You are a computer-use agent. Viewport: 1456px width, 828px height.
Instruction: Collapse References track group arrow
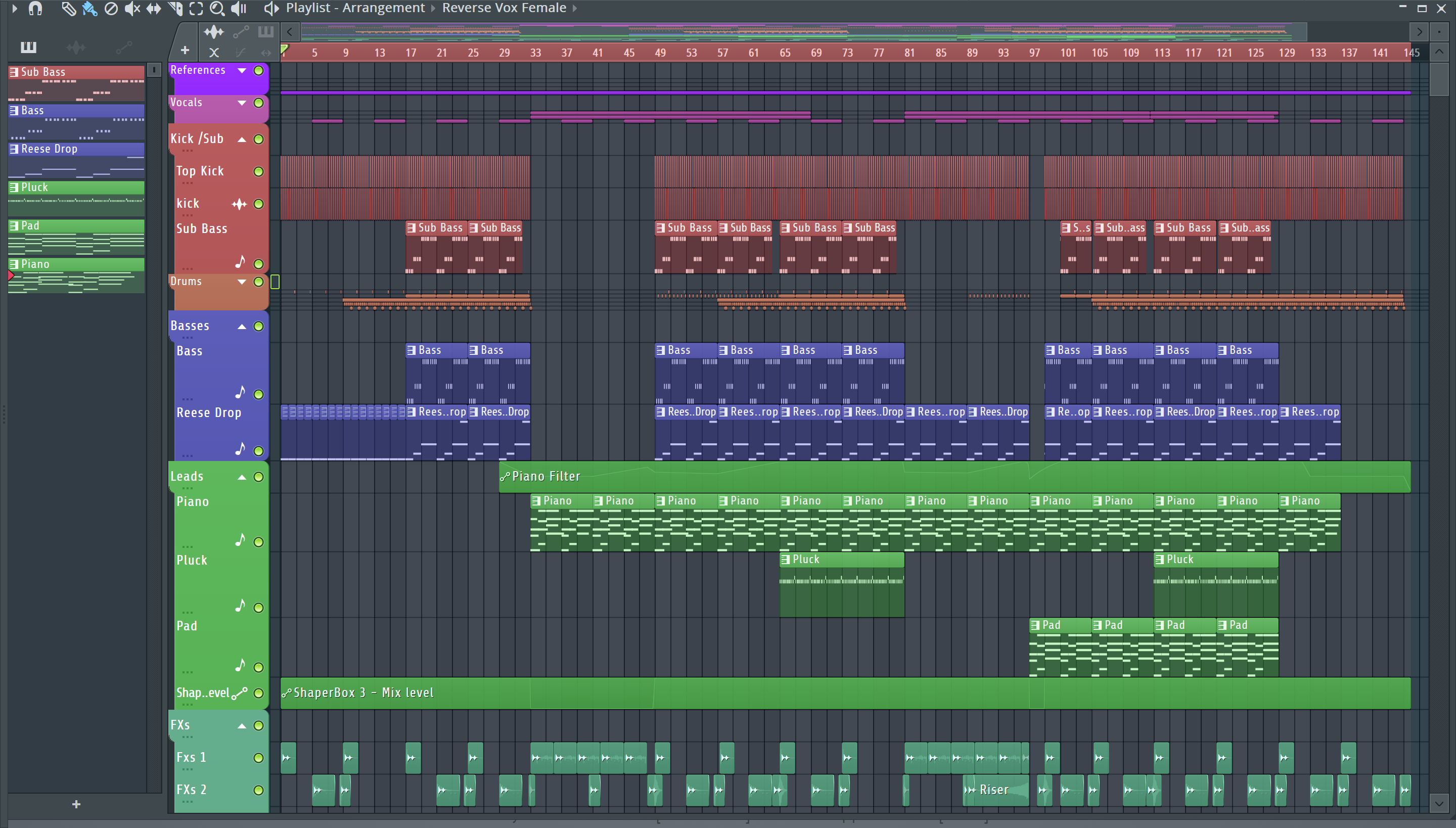[242, 71]
